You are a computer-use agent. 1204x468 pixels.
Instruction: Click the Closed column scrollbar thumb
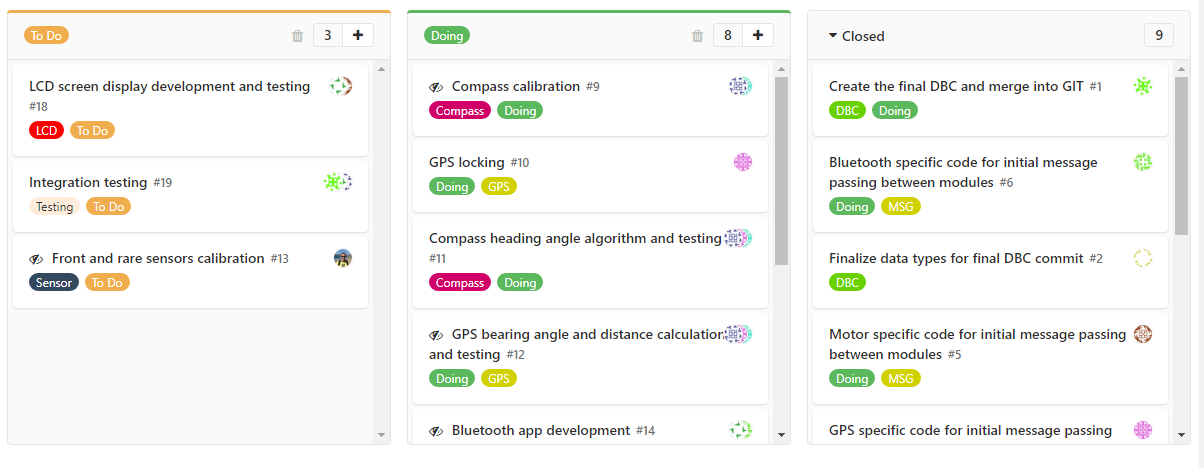(1181, 155)
